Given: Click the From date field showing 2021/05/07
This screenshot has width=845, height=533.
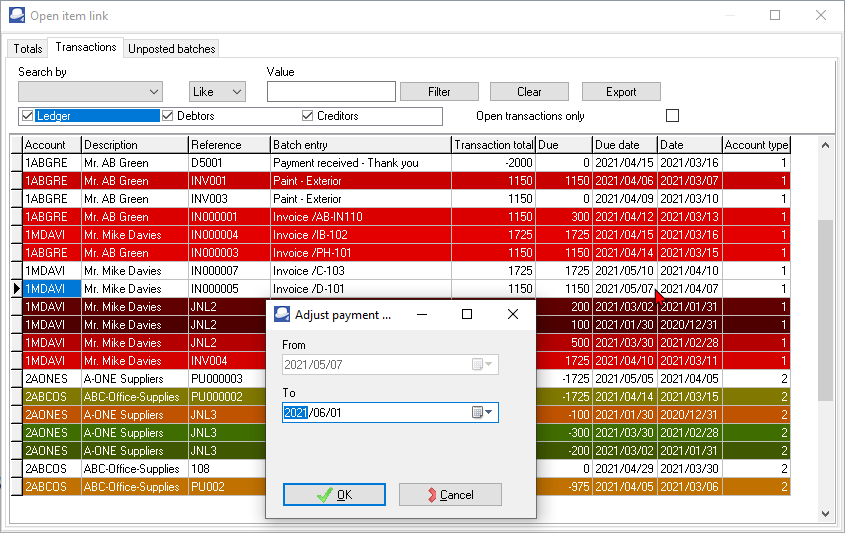Looking at the screenshot, I should pyautogui.click(x=390, y=365).
